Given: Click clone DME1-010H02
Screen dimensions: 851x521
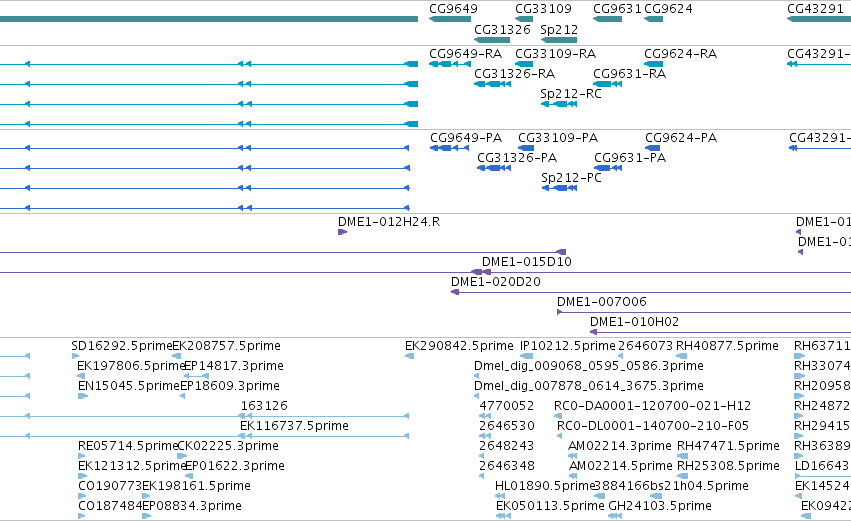Looking at the screenshot, I should 634,322.
